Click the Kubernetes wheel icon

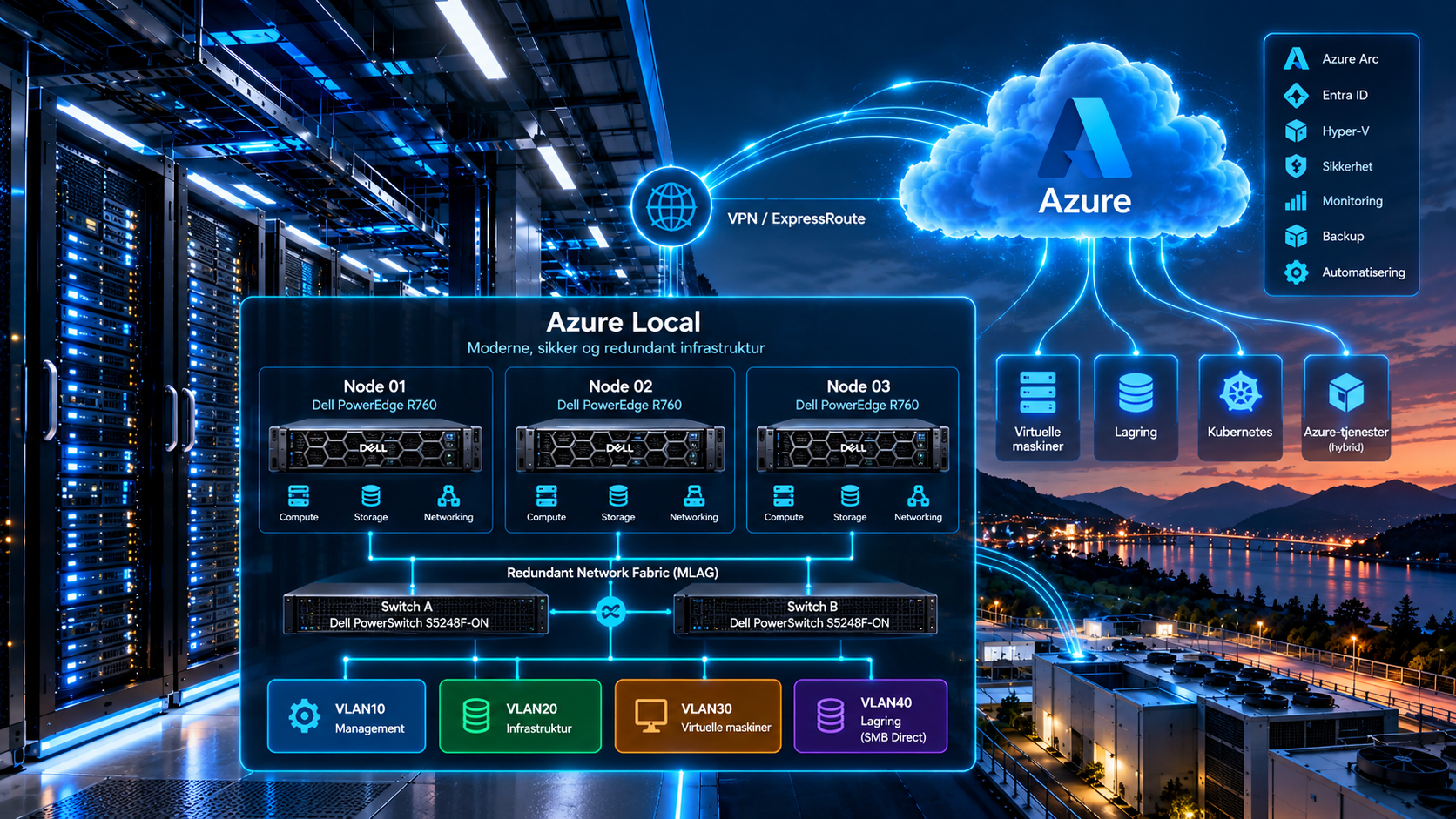click(1240, 393)
